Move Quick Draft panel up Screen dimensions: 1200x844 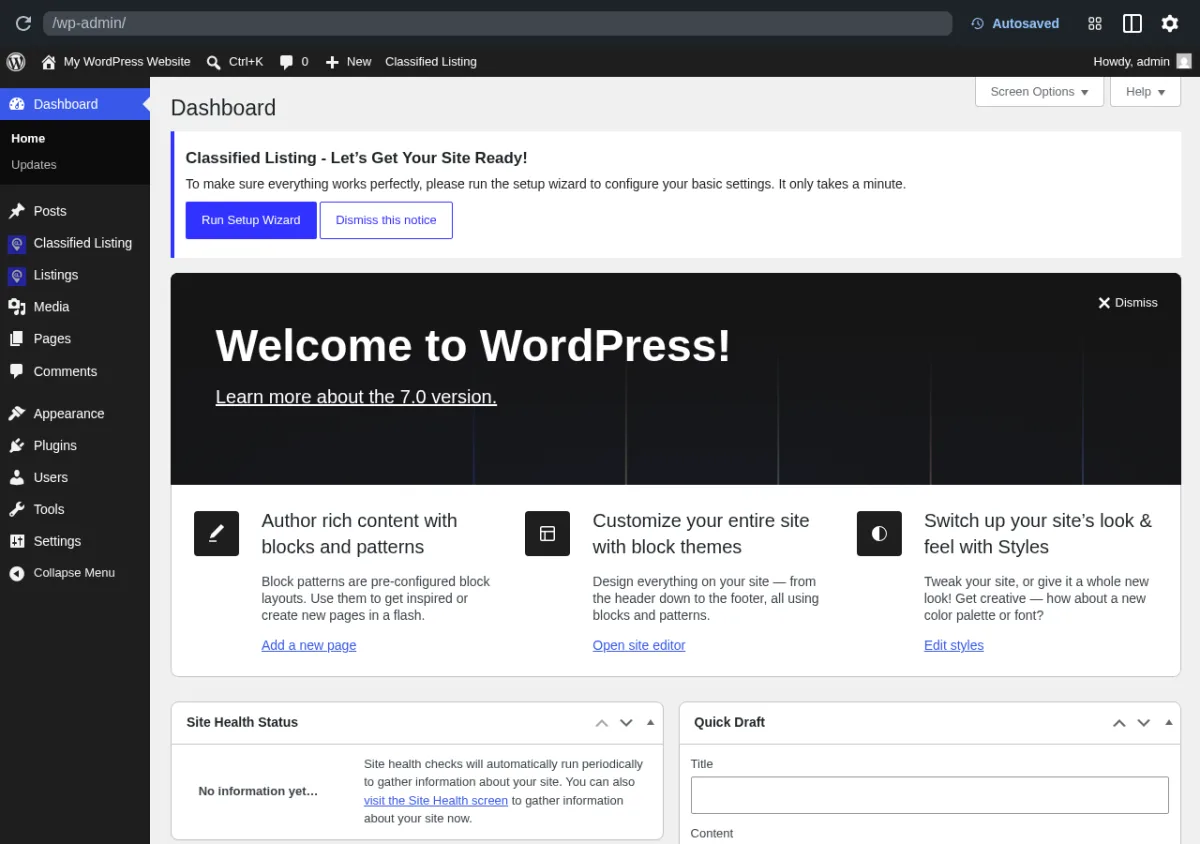pos(1119,722)
